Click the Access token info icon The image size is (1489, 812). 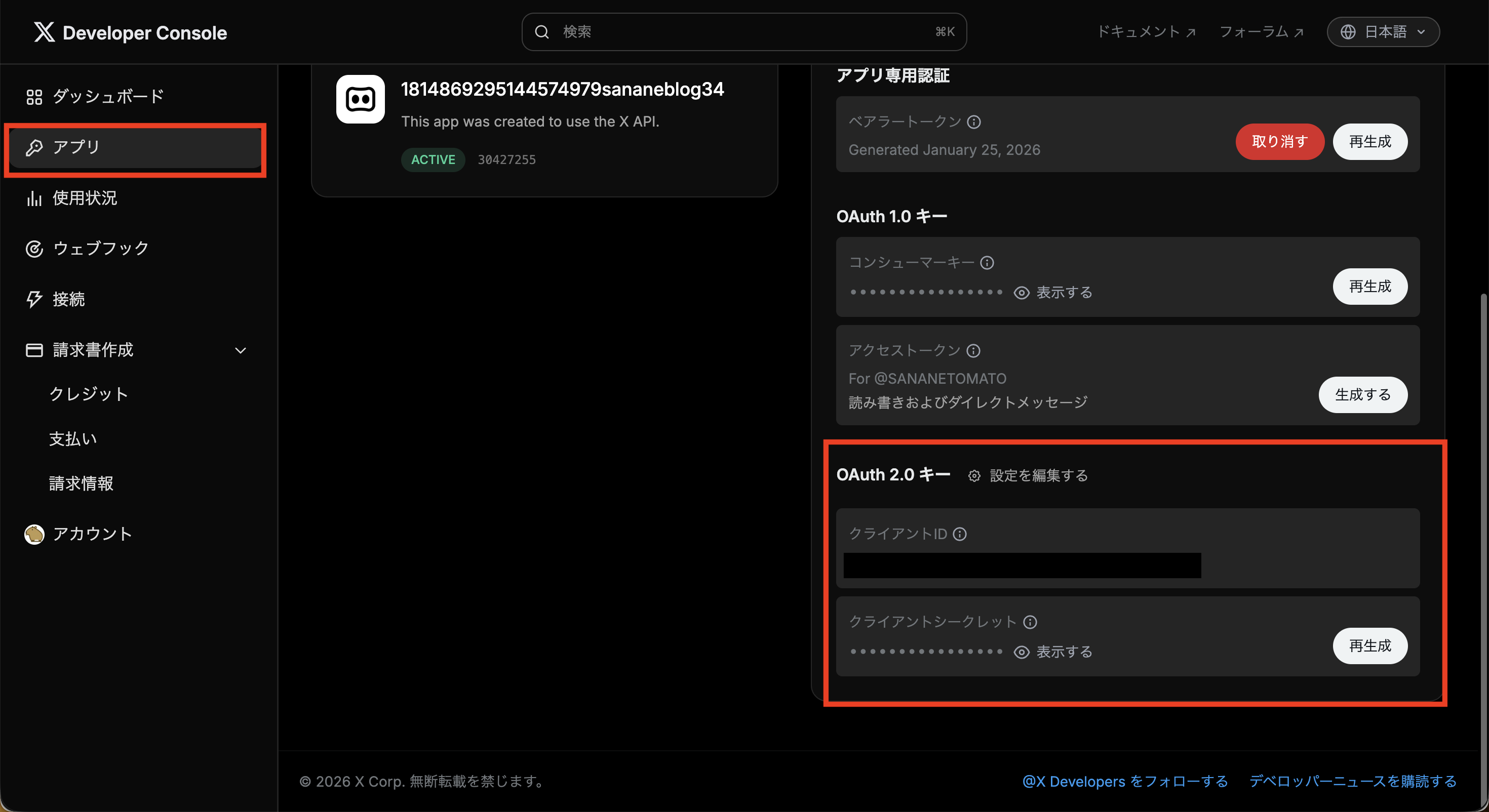coord(973,351)
